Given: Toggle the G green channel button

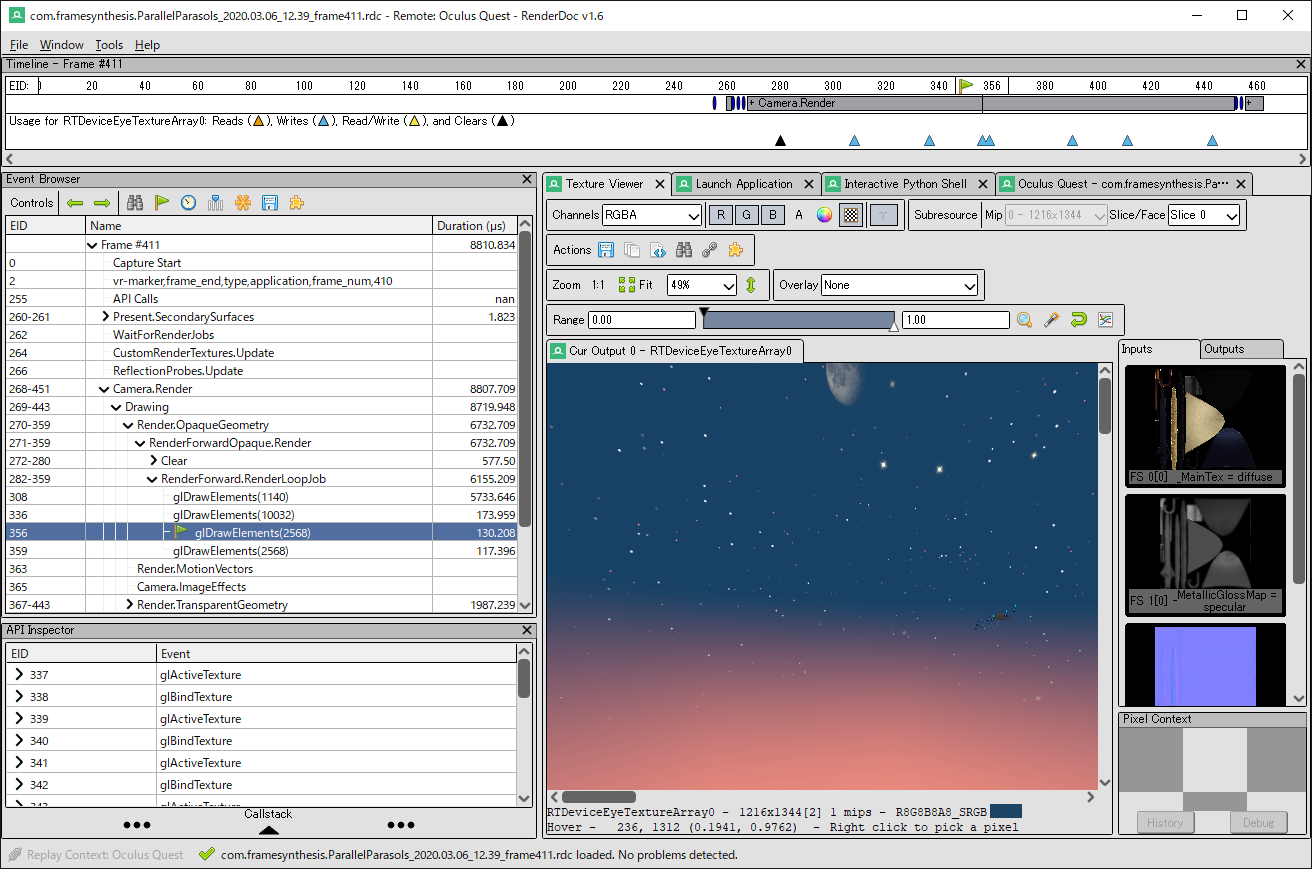Looking at the screenshot, I should pyautogui.click(x=746, y=215).
